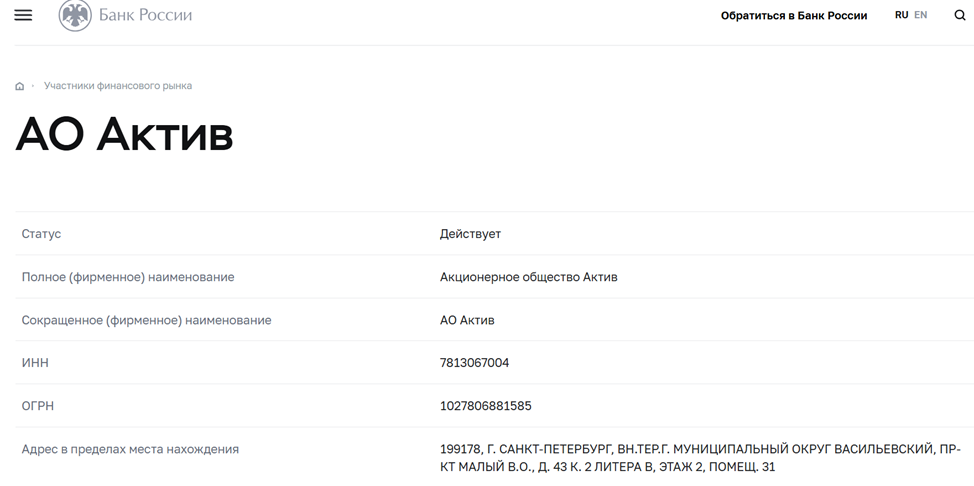Image resolution: width=974 pixels, height=486 pixels.
Task: Click Сокращенное (фирменное) наименование label
Action: 147,321
